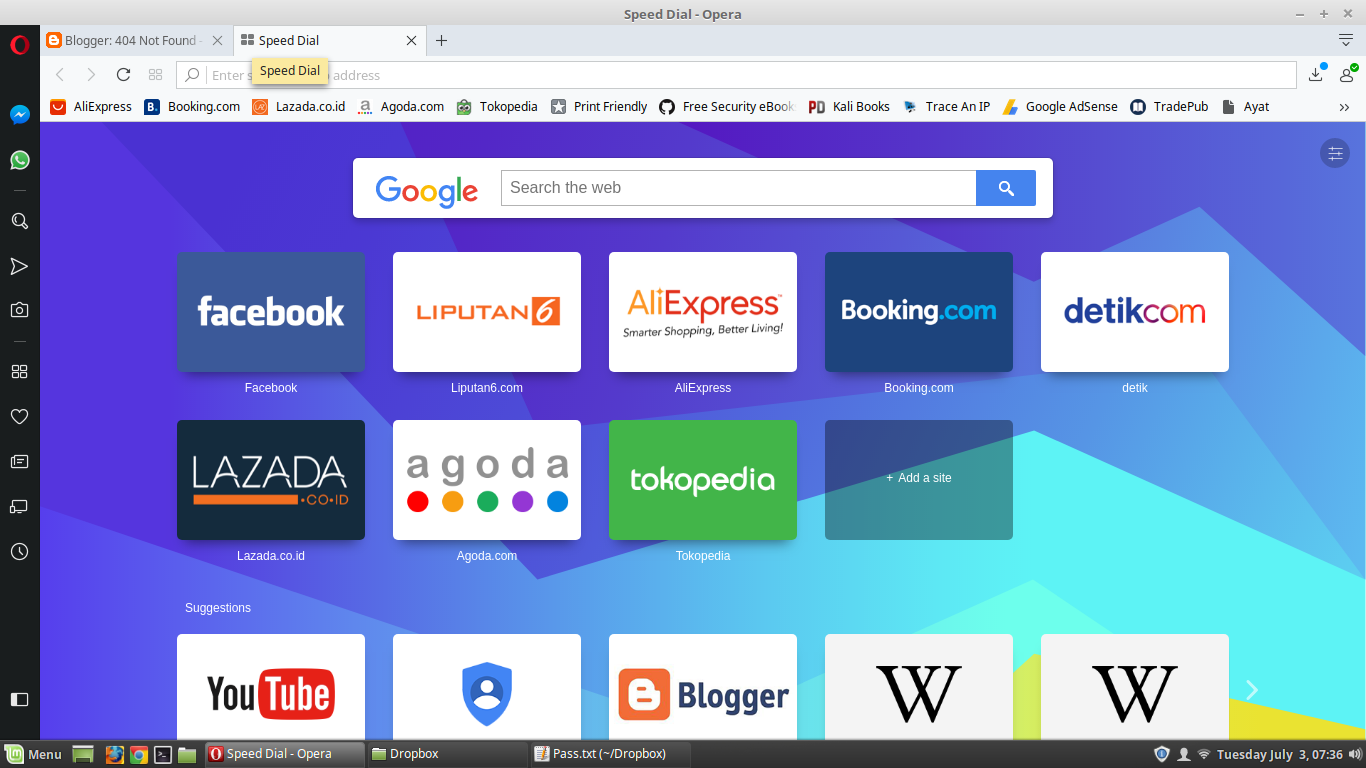Open My Flow arrow icon in sidebar
The width and height of the screenshot is (1366, 768).
coord(19,266)
